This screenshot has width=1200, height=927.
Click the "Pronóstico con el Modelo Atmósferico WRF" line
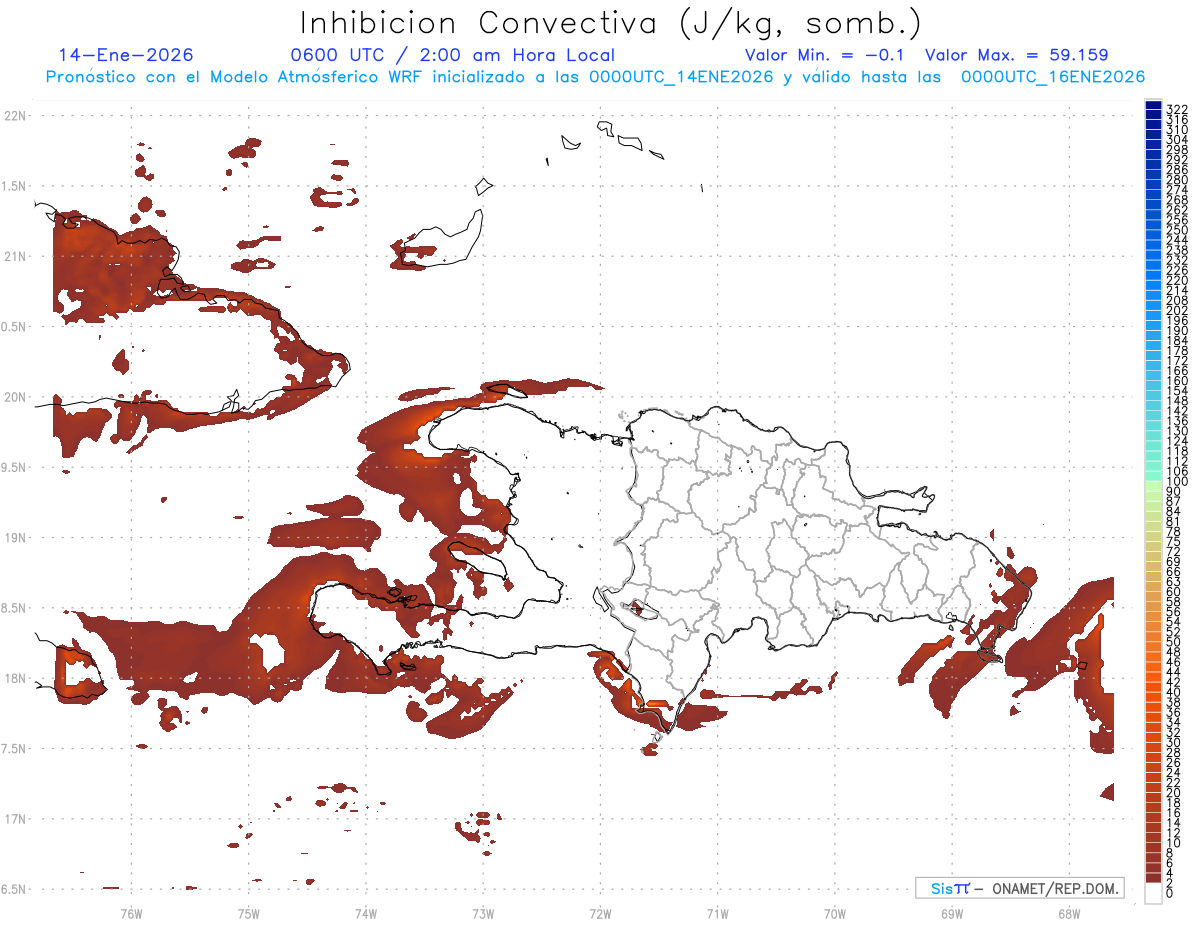coord(595,77)
